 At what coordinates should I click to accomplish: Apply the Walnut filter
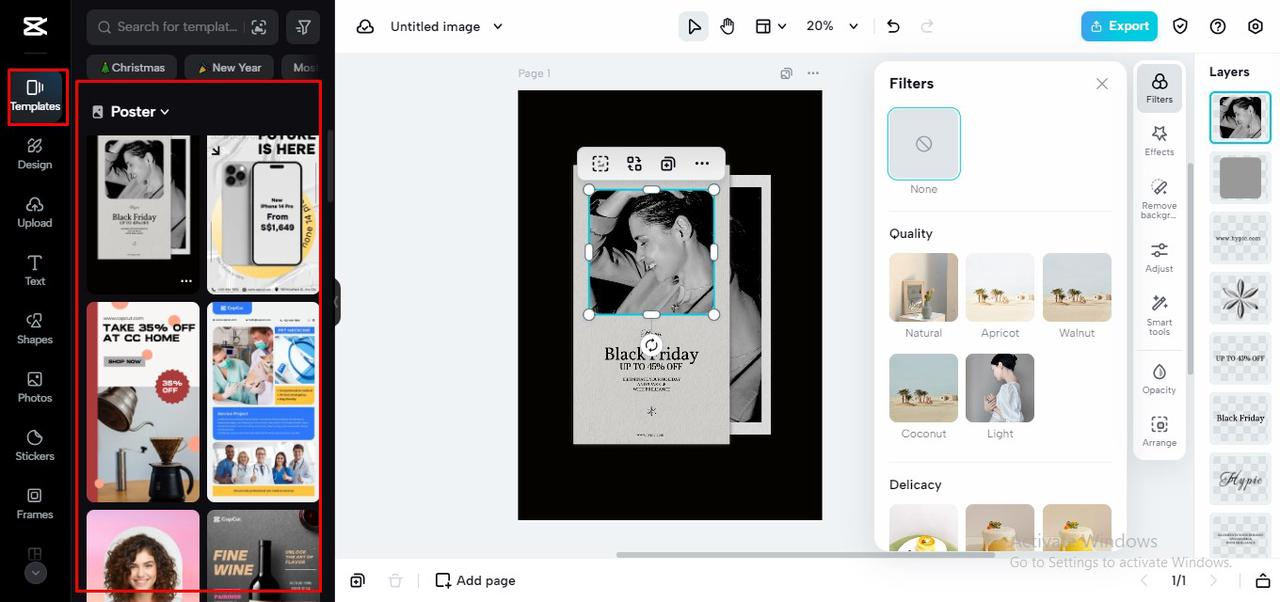1077,287
